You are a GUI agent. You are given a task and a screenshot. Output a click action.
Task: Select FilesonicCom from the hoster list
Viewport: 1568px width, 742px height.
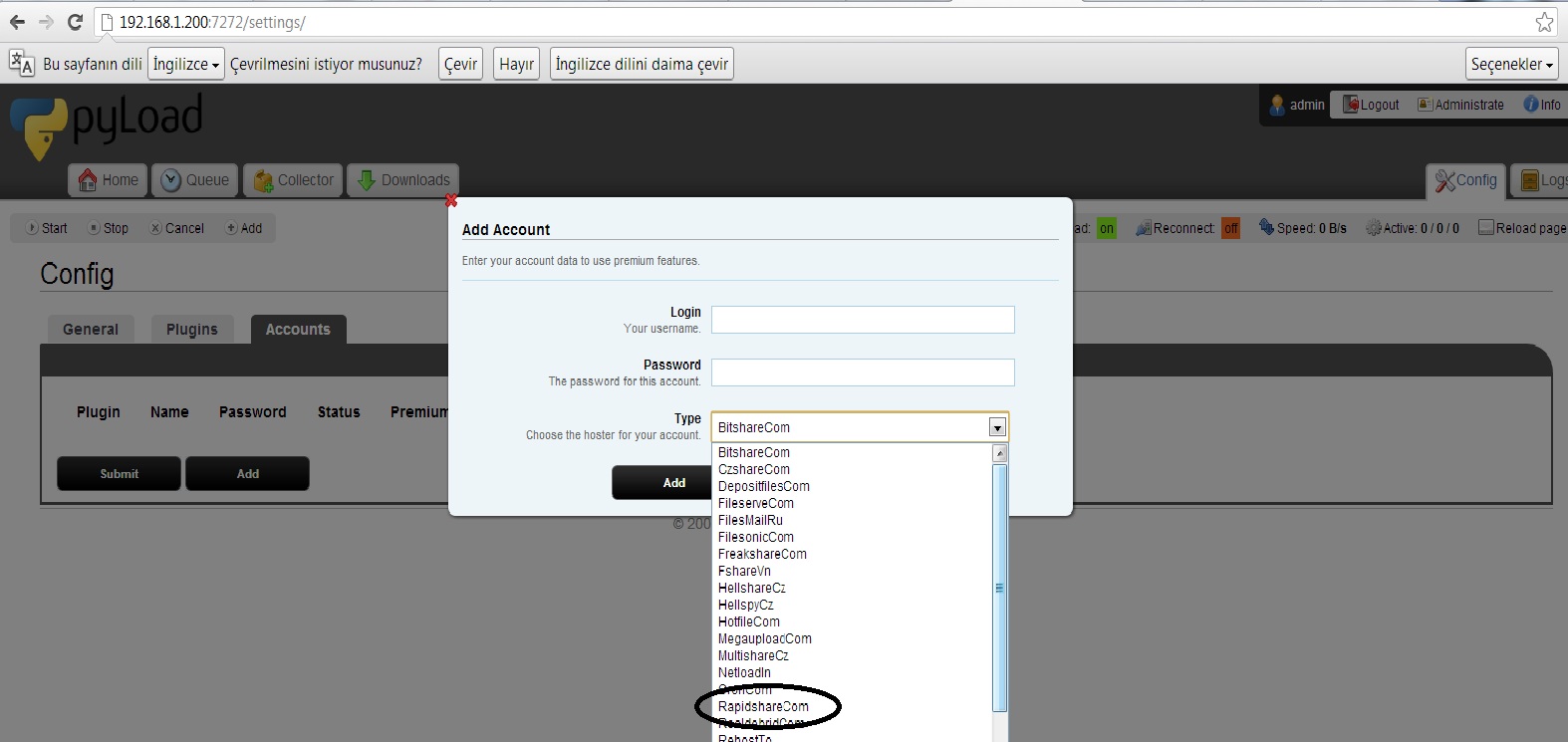(853, 537)
